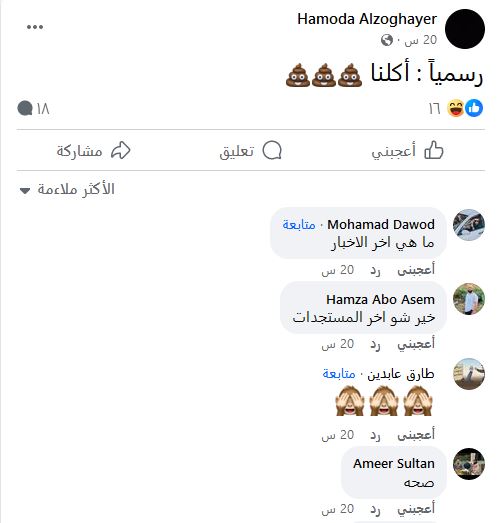
Task: Reply to طارق عابدين's monkey emoji comment
Action: (375, 435)
